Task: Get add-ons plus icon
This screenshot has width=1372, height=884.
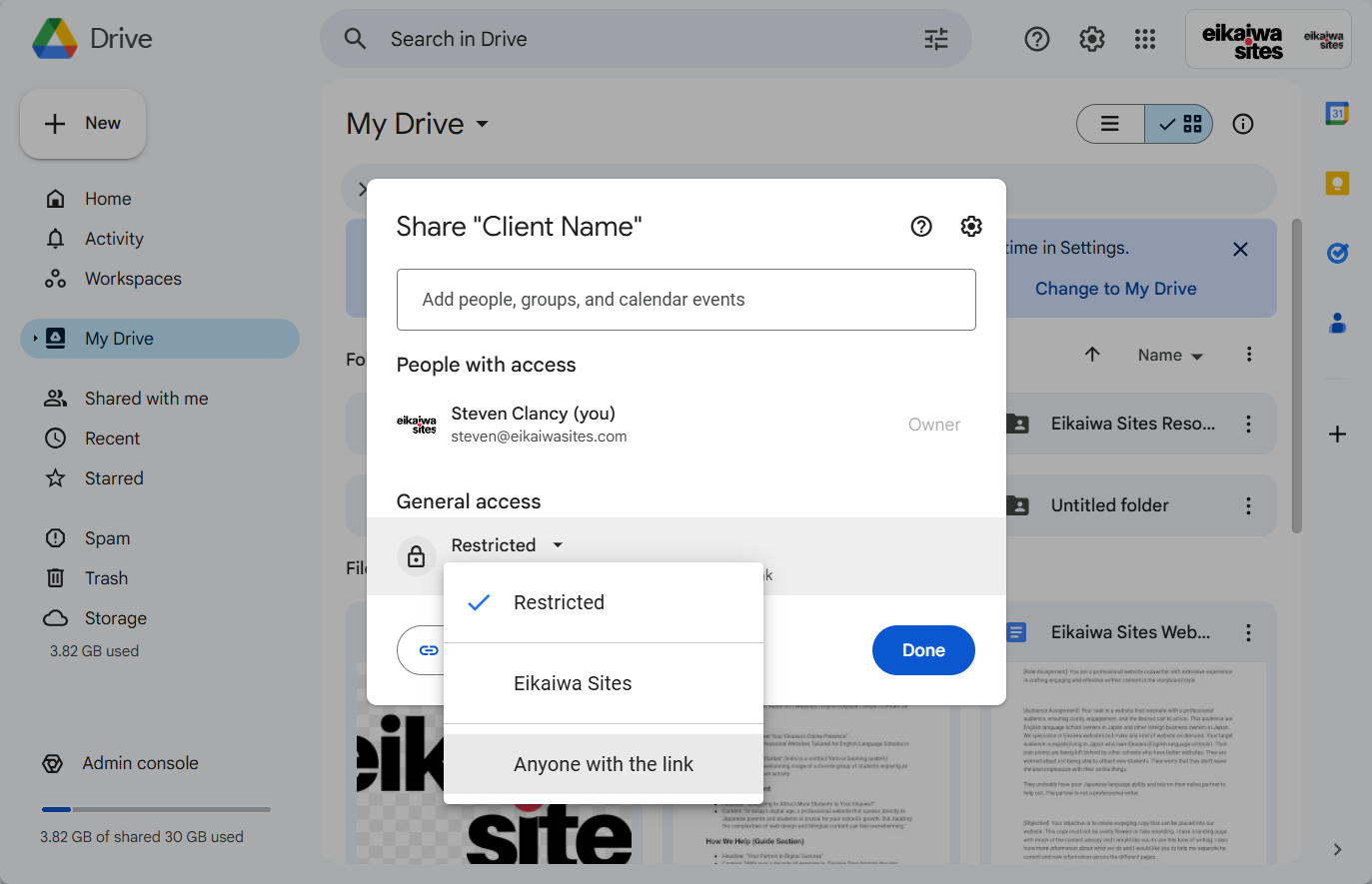Action: [x=1337, y=435]
